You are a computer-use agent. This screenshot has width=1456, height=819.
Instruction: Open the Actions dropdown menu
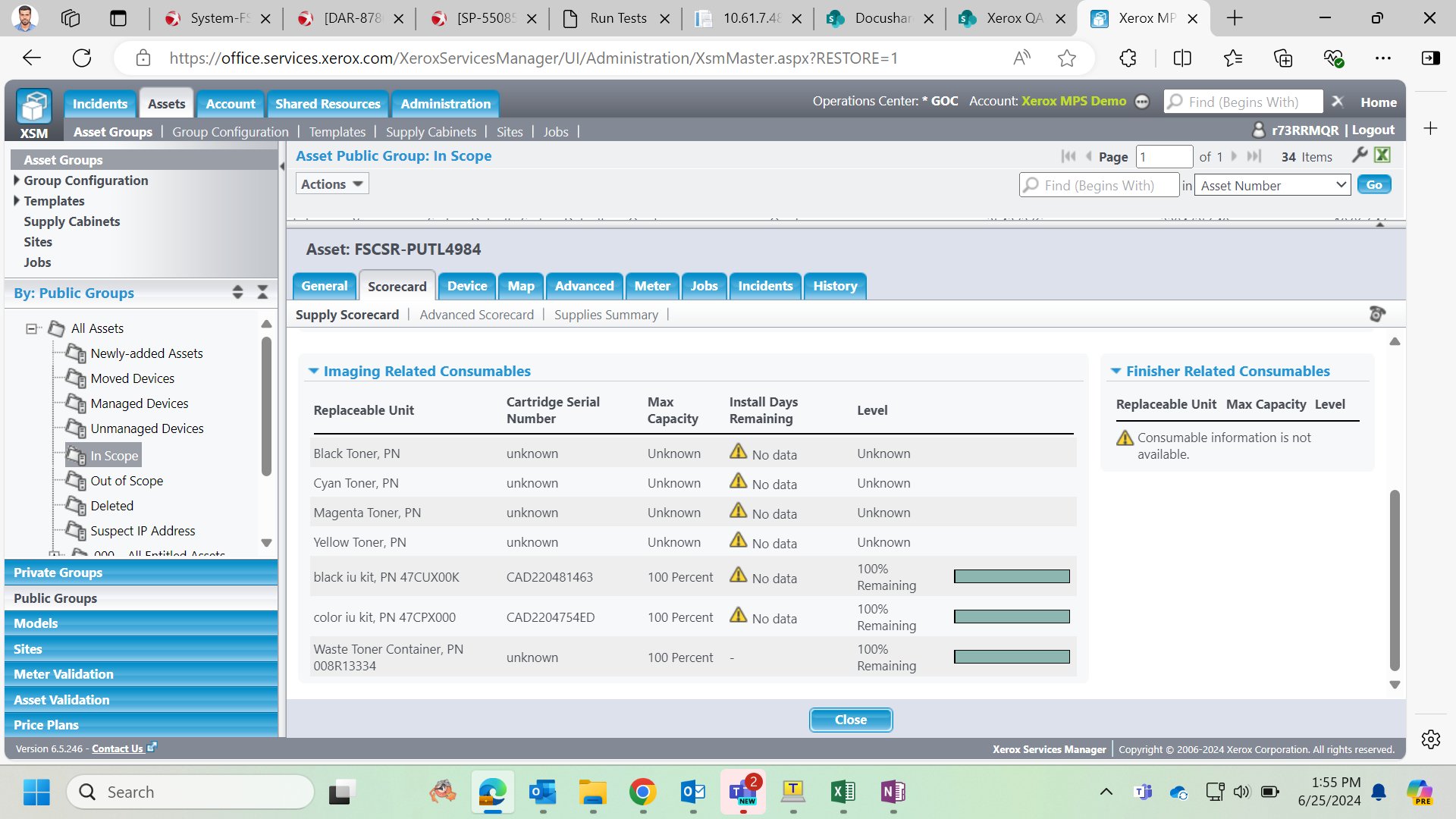point(331,184)
